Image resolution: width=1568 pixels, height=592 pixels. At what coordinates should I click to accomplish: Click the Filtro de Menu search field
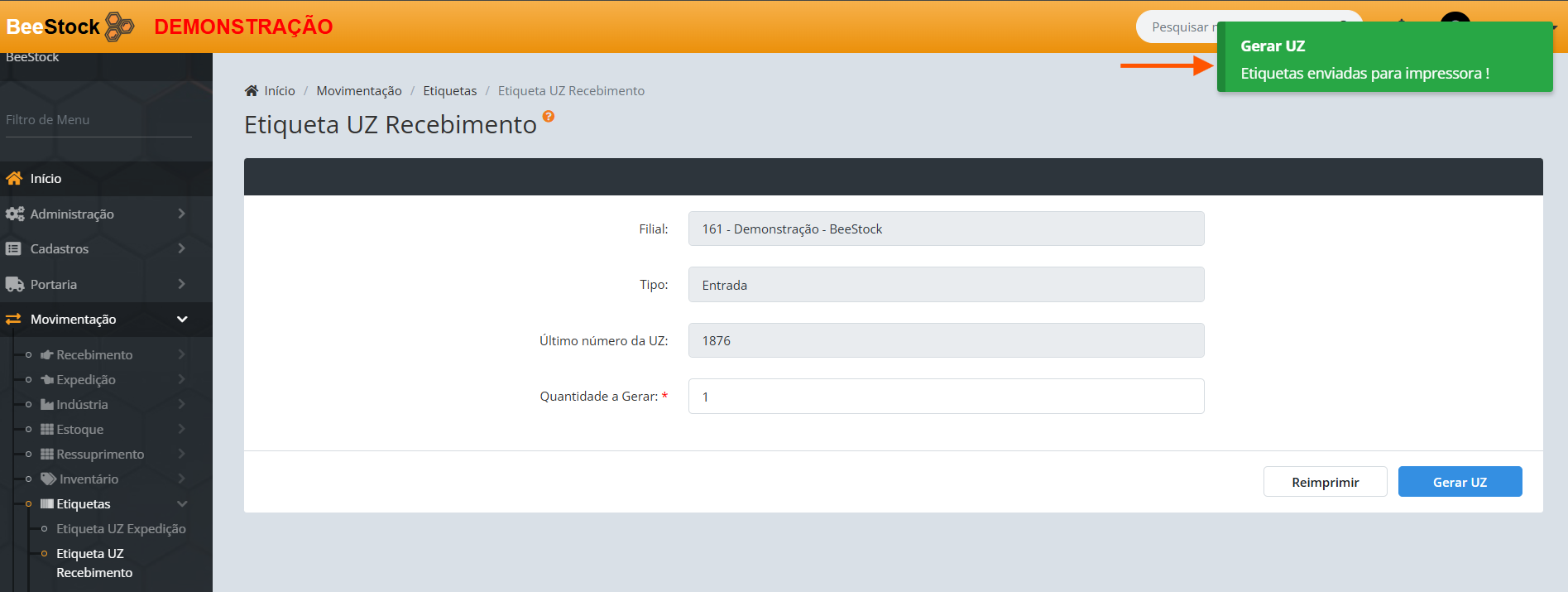[98, 120]
